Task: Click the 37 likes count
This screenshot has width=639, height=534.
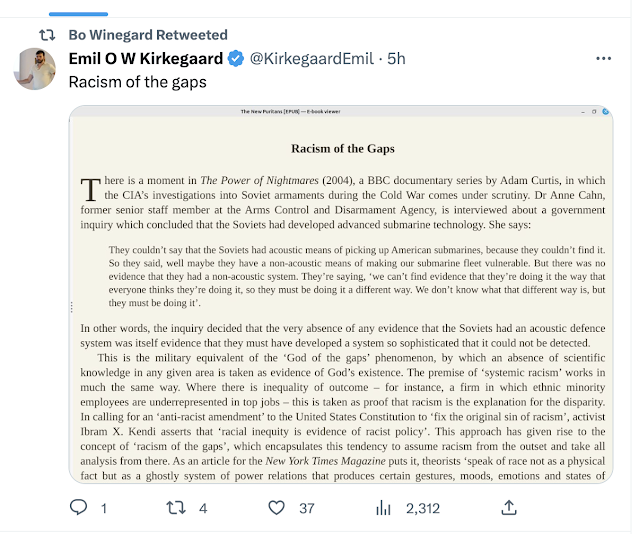Action: [306, 508]
